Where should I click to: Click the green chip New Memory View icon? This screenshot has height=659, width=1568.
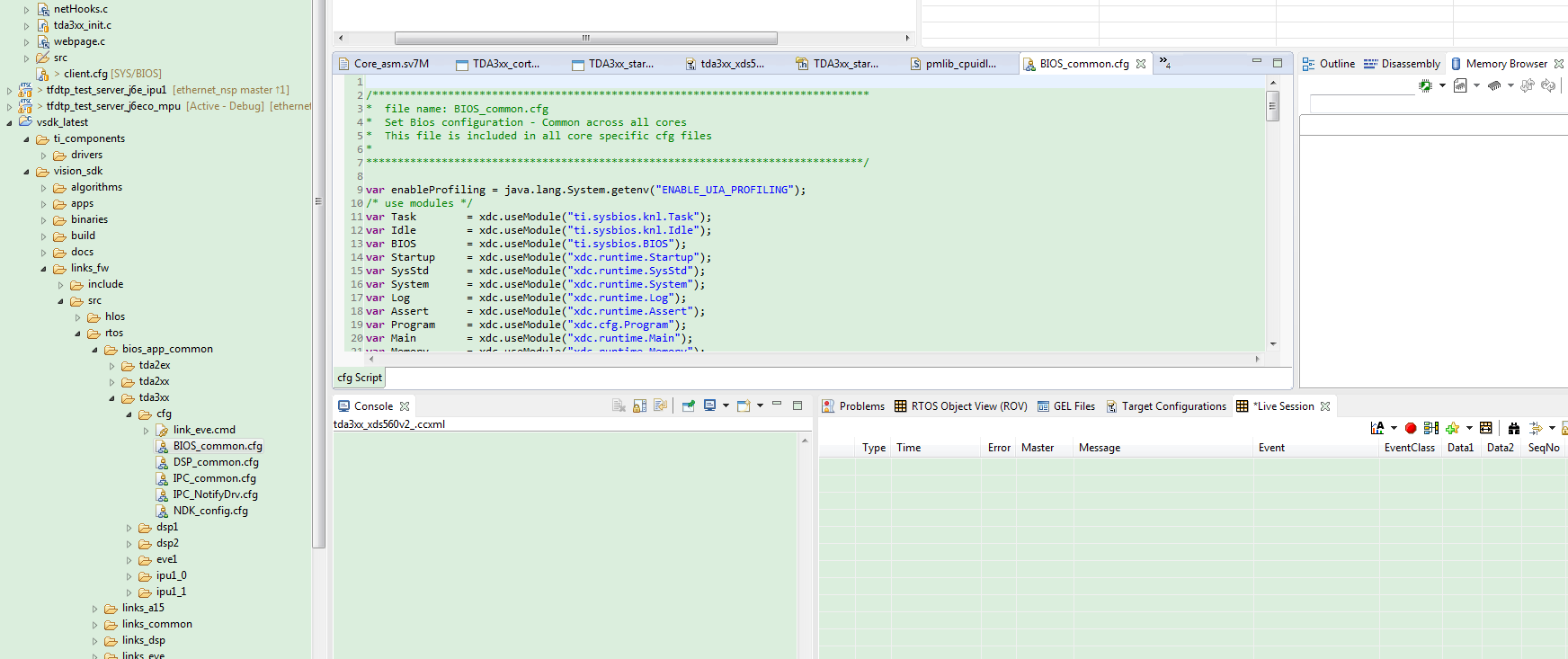coord(1426,85)
